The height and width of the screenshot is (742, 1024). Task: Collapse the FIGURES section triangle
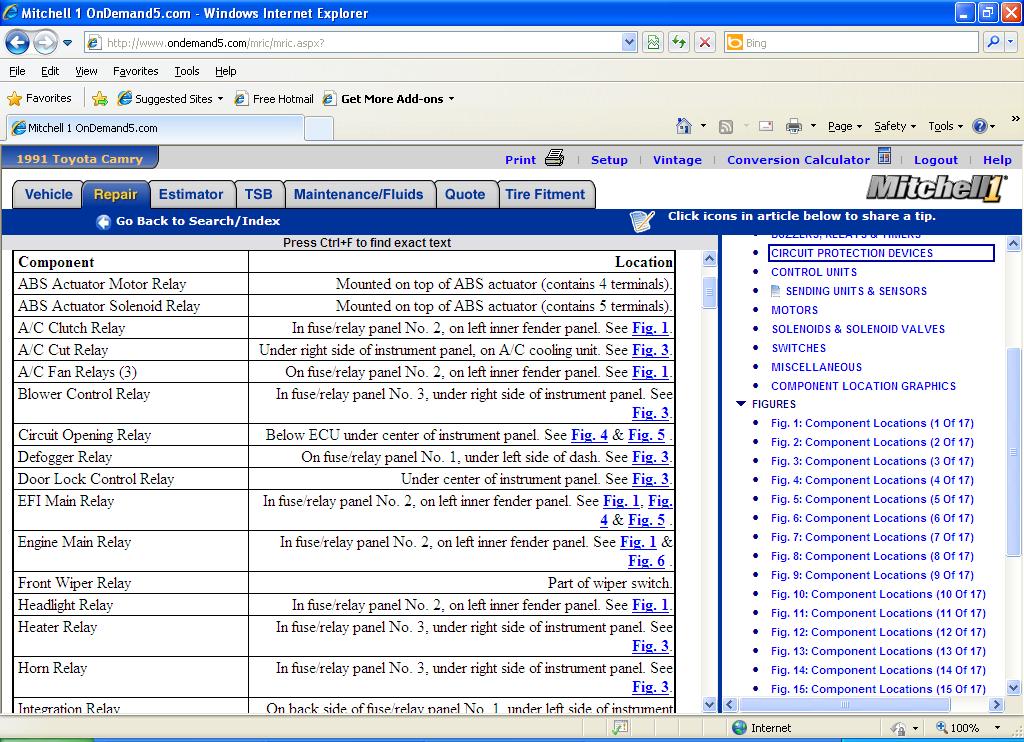741,404
